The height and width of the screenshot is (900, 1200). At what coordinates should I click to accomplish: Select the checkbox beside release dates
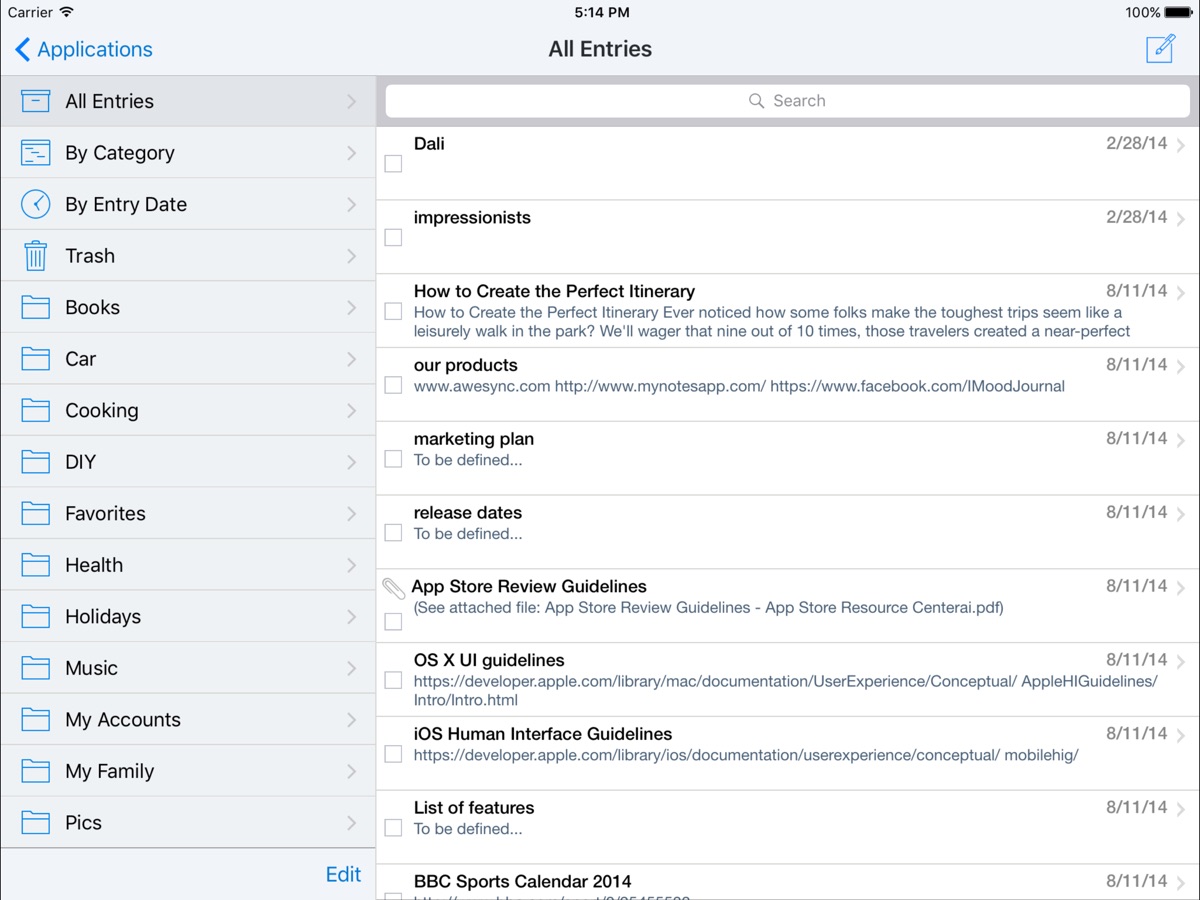pos(394,533)
